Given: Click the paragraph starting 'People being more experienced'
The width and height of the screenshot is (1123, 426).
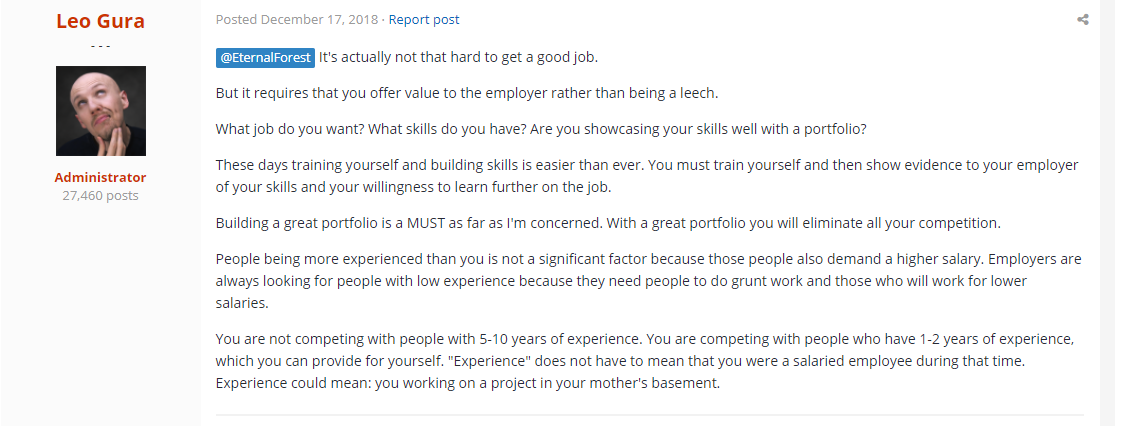Looking at the screenshot, I should tap(647, 280).
